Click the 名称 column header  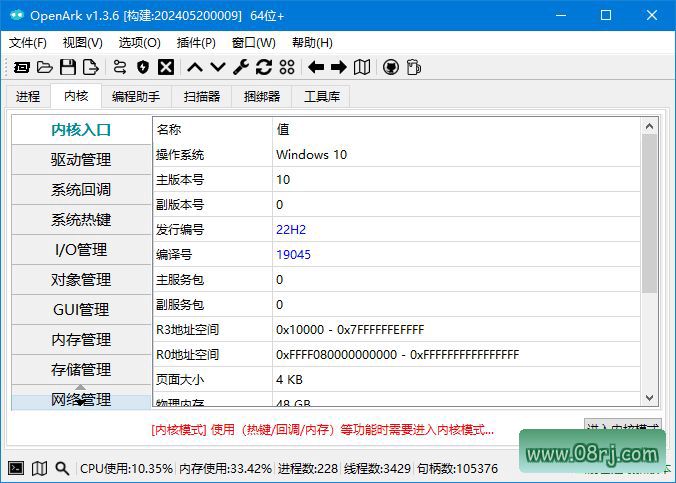click(213, 129)
